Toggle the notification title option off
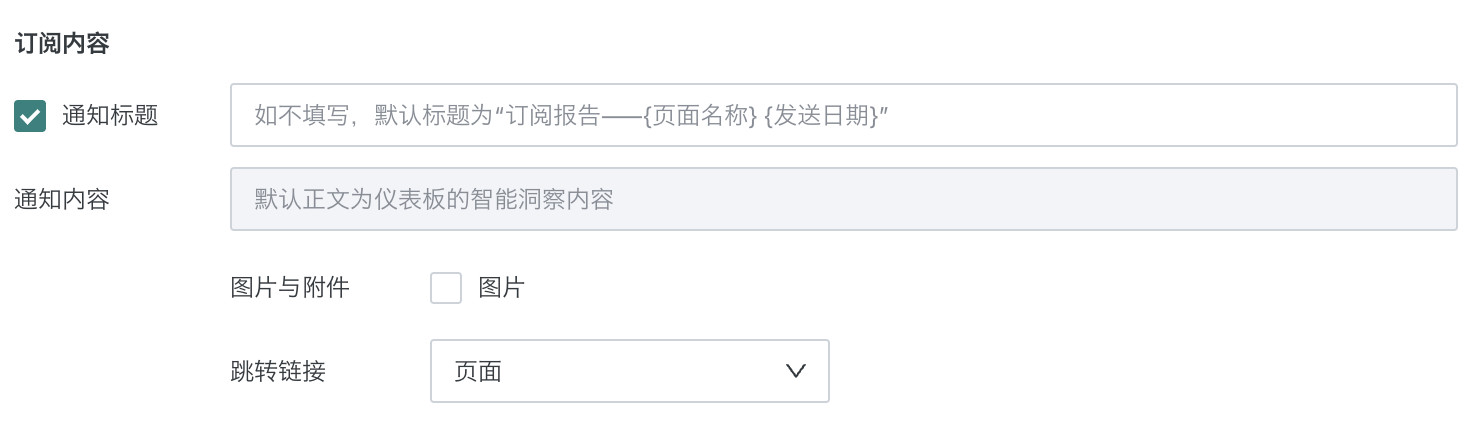Viewport: 1478px width, 432px height. click(30, 116)
